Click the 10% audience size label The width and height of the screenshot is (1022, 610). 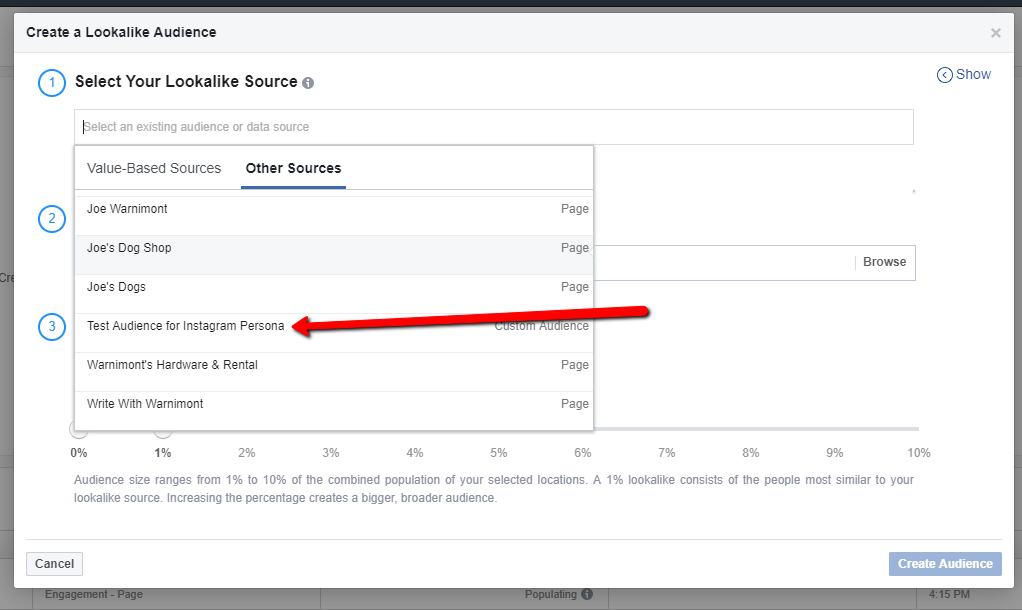pos(918,453)
